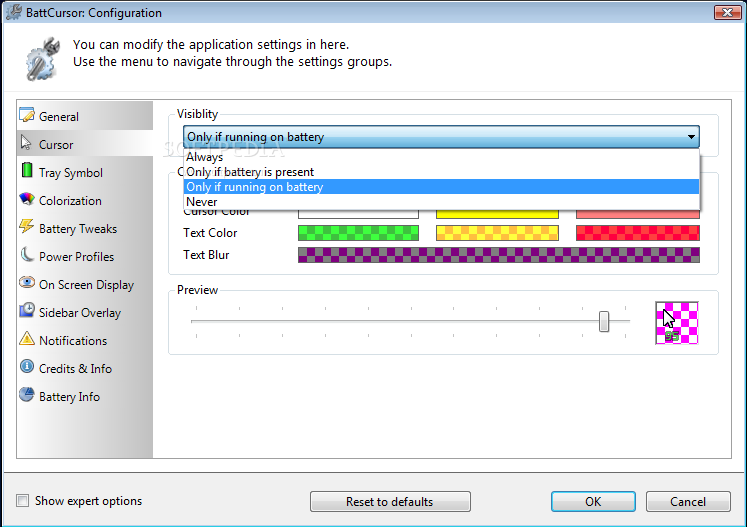Click the Preview slider thumb
The image size is (747, 527).
click(604, 322)
